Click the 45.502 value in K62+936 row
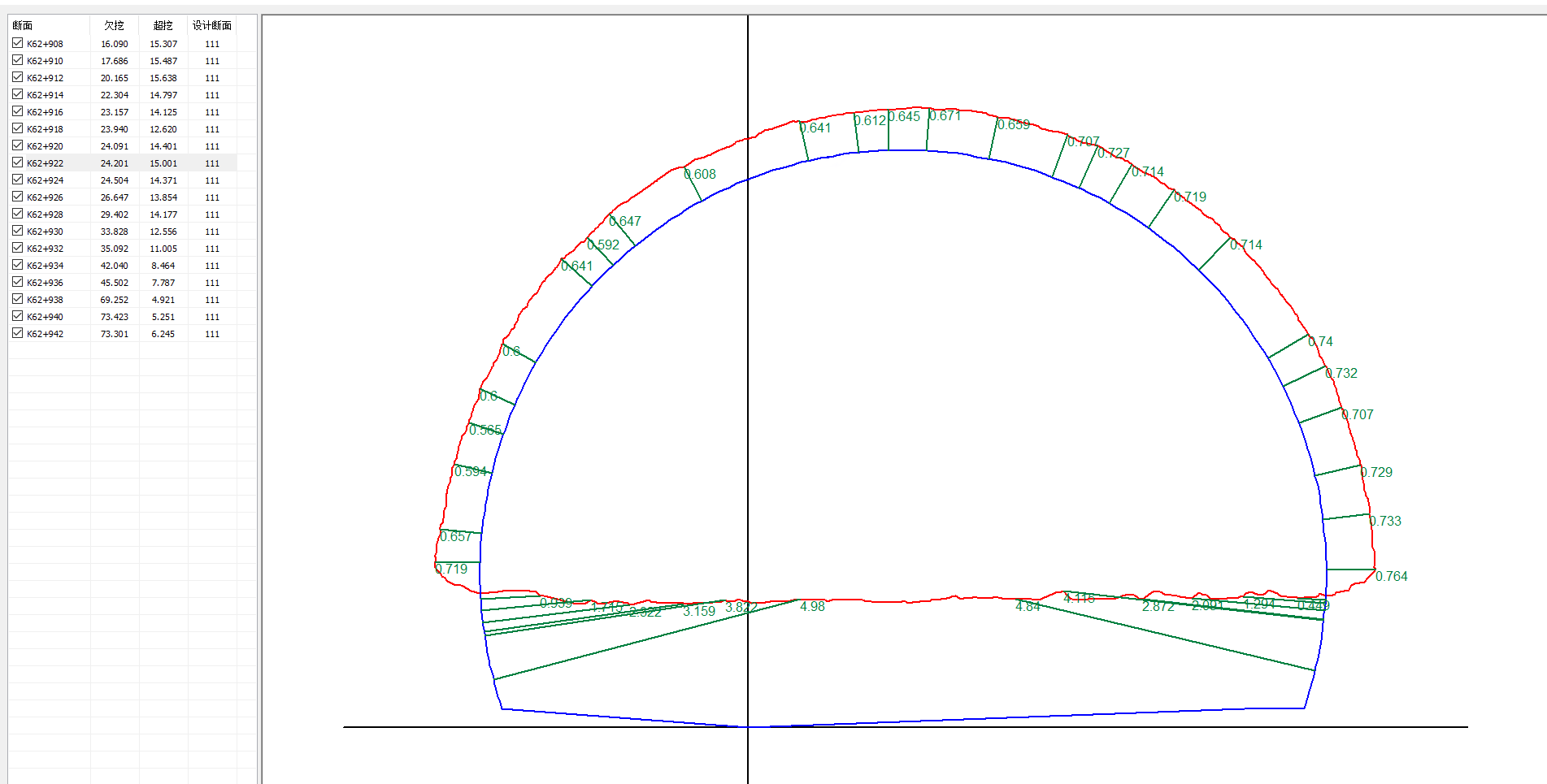 pyautogui.click(x=114, y=283)
